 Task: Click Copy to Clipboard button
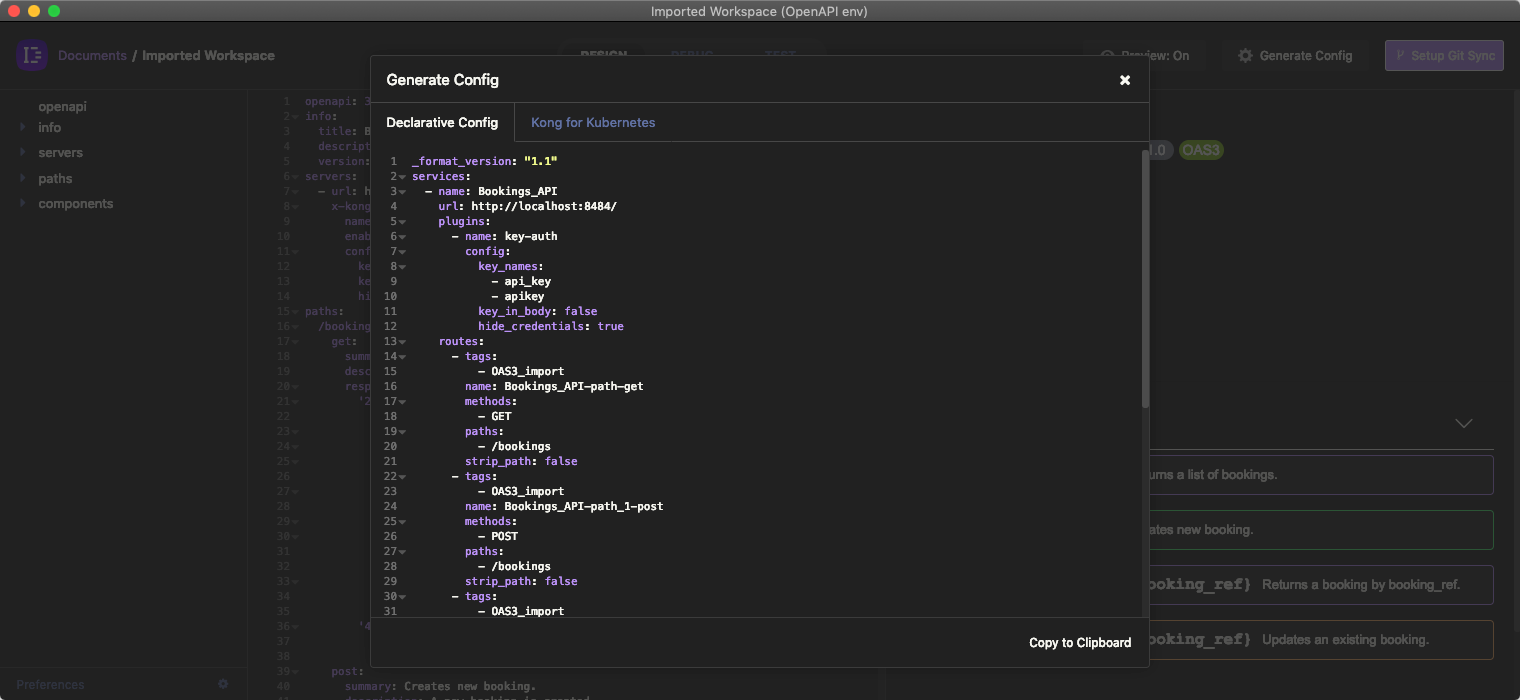1080,643
